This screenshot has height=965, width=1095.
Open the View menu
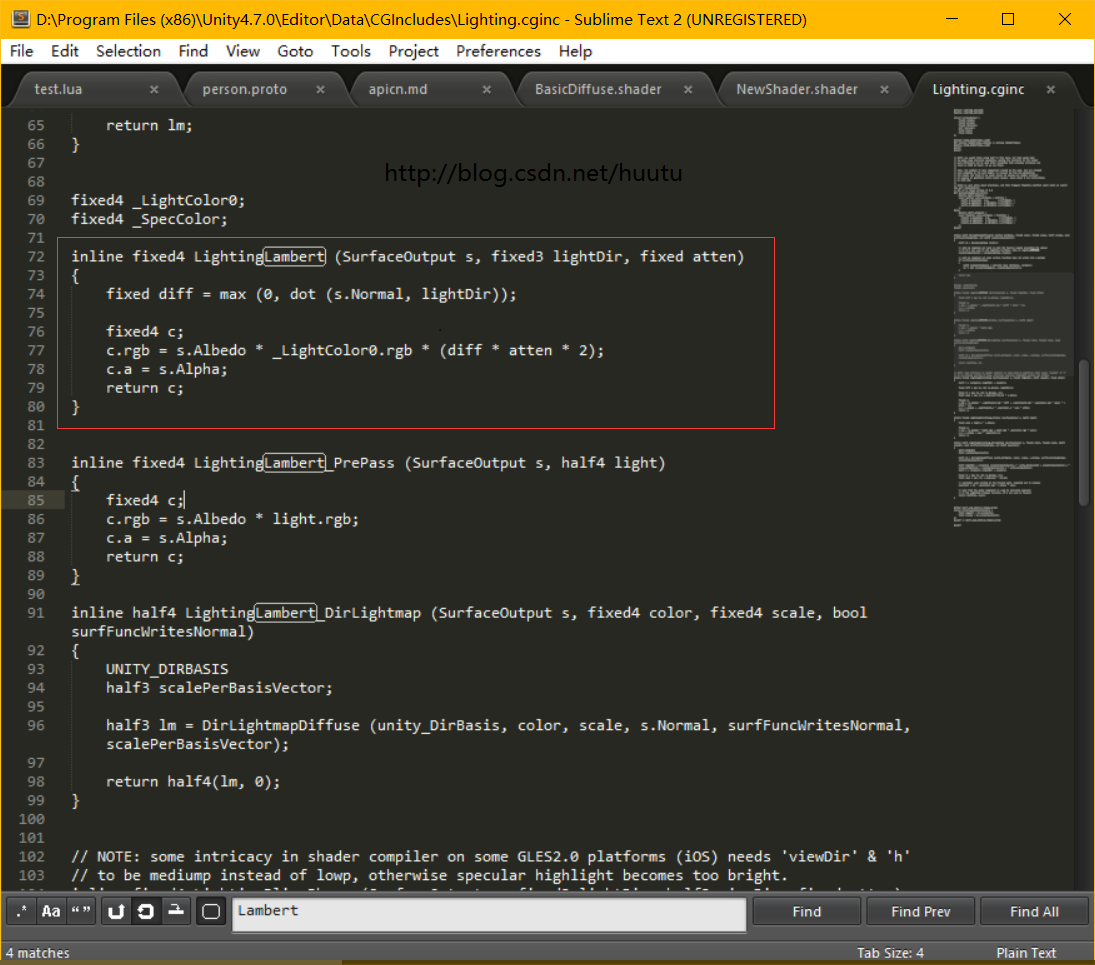242,51
